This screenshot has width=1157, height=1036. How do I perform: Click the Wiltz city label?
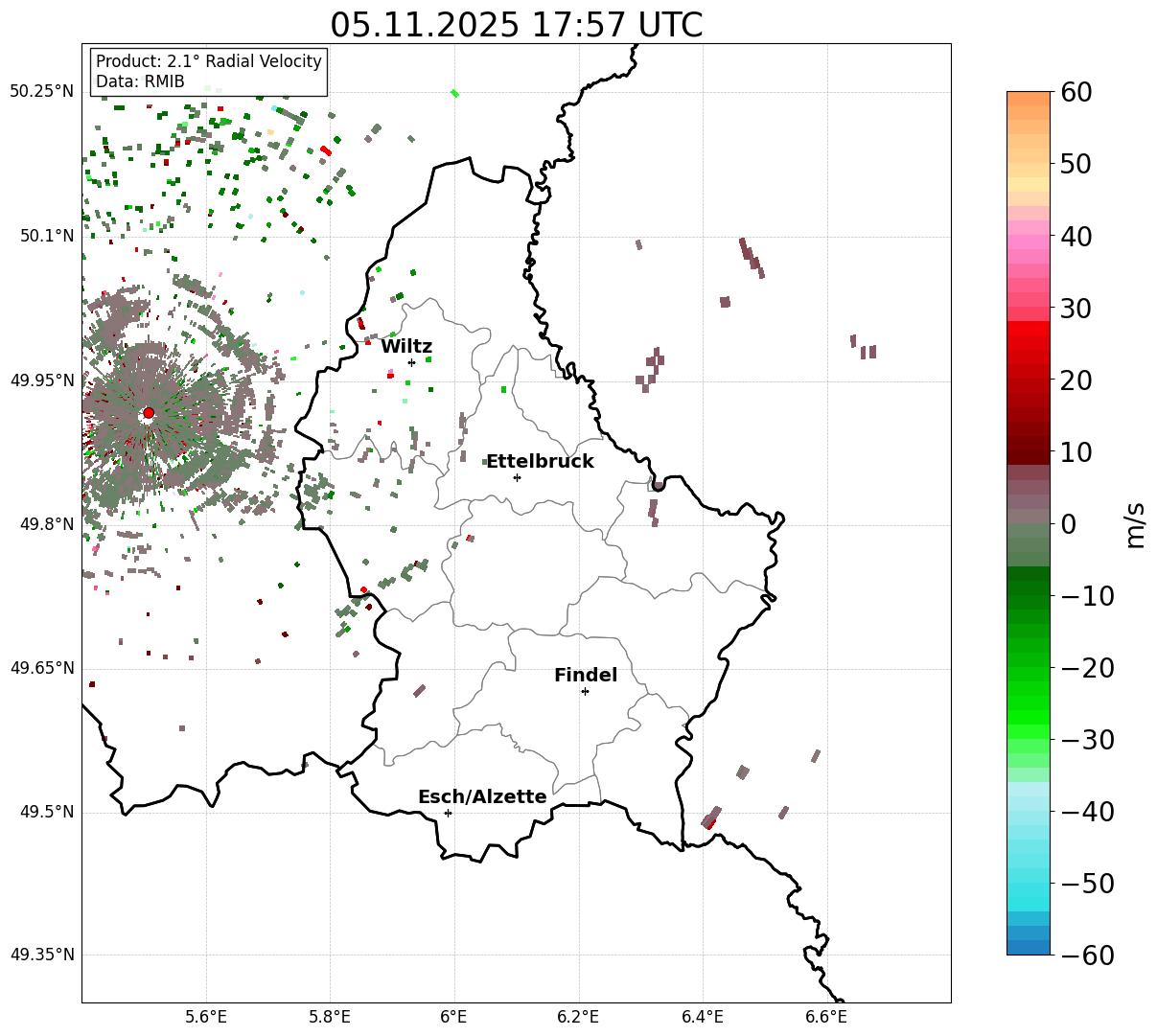(x=406, y=347)
